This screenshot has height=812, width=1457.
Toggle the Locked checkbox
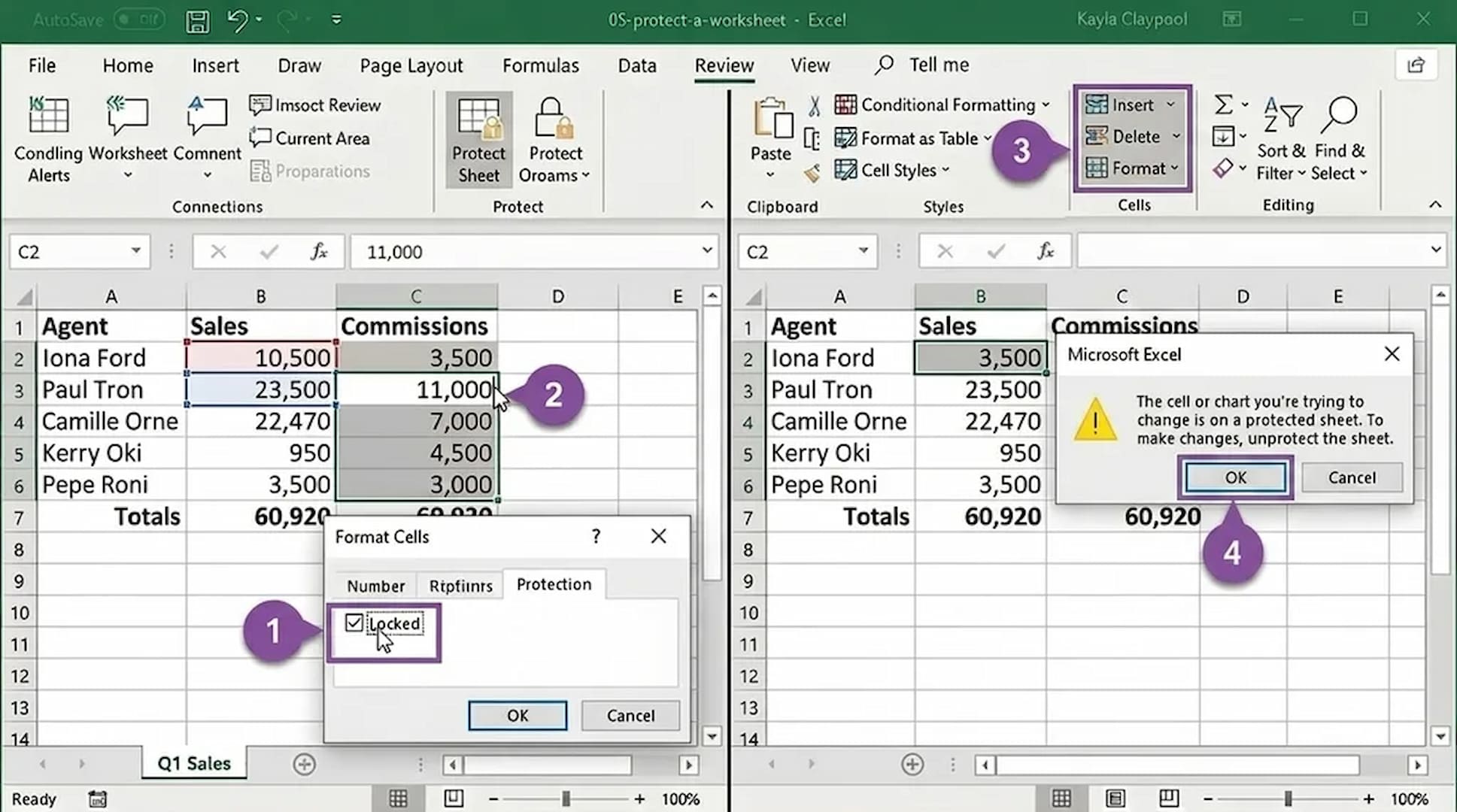coord(354,623)
